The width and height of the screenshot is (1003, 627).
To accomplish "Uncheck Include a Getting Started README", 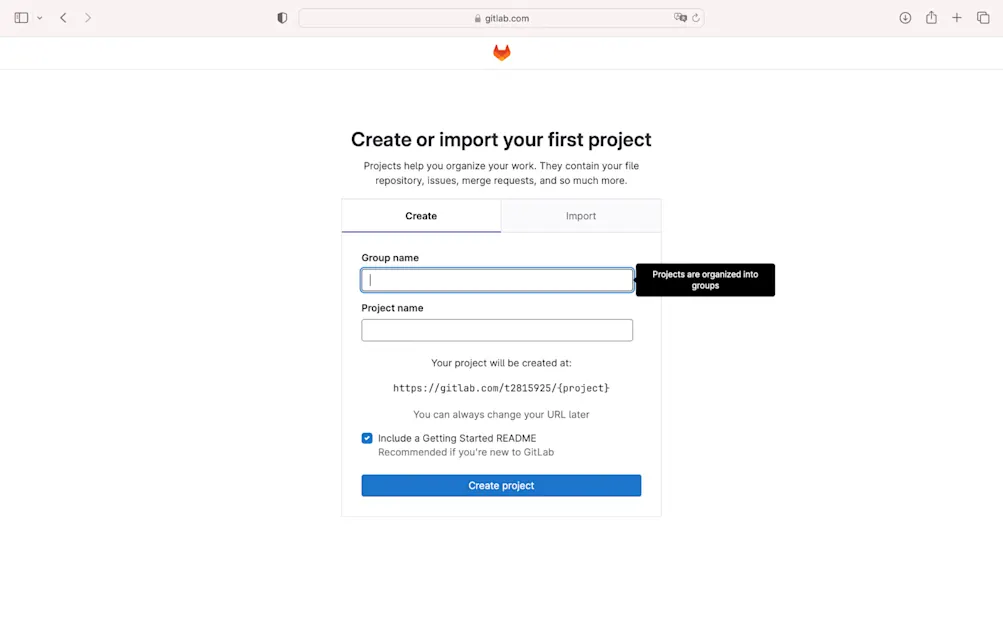I will click(368, 438).
